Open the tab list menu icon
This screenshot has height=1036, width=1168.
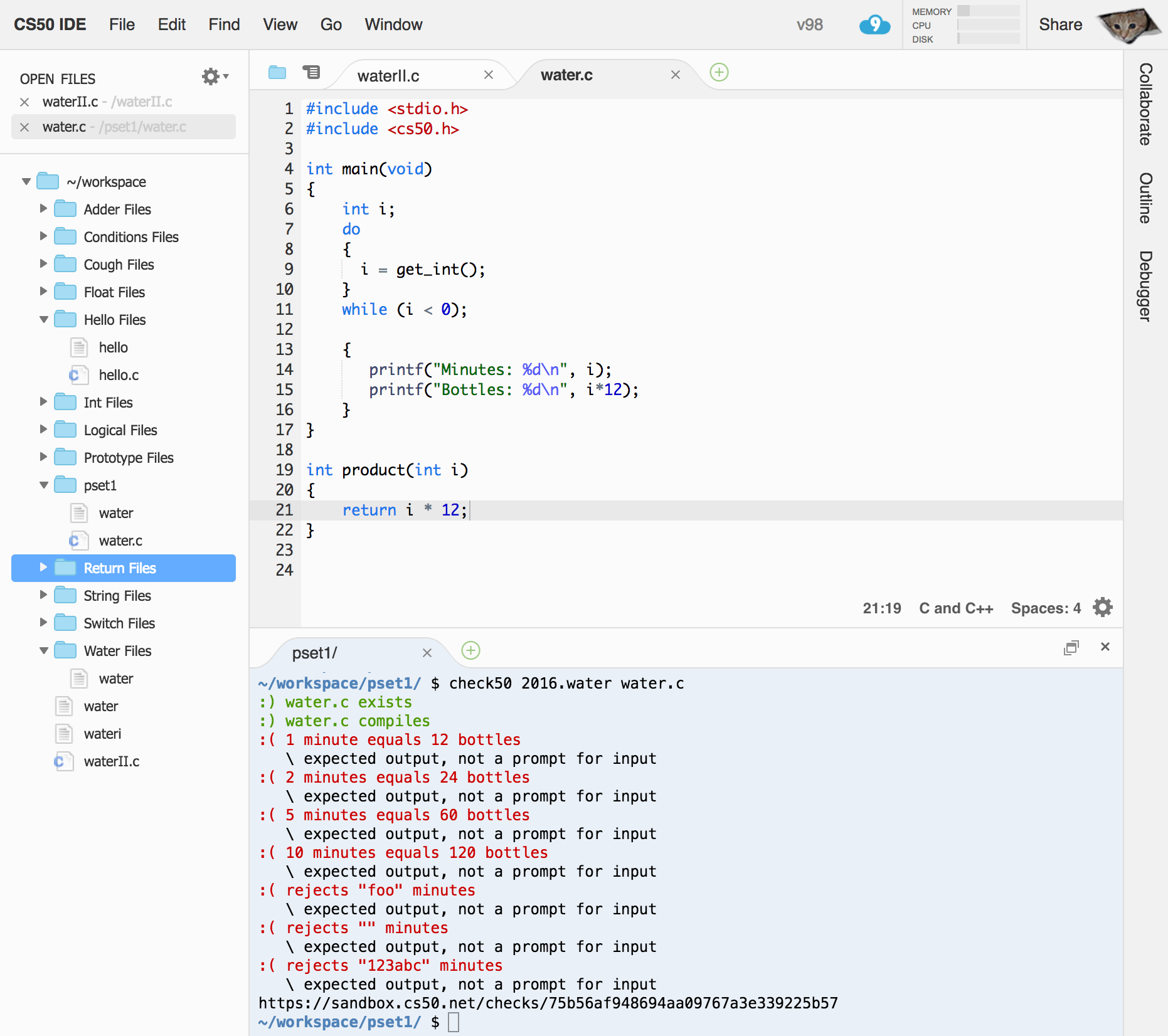click(311, 72)
